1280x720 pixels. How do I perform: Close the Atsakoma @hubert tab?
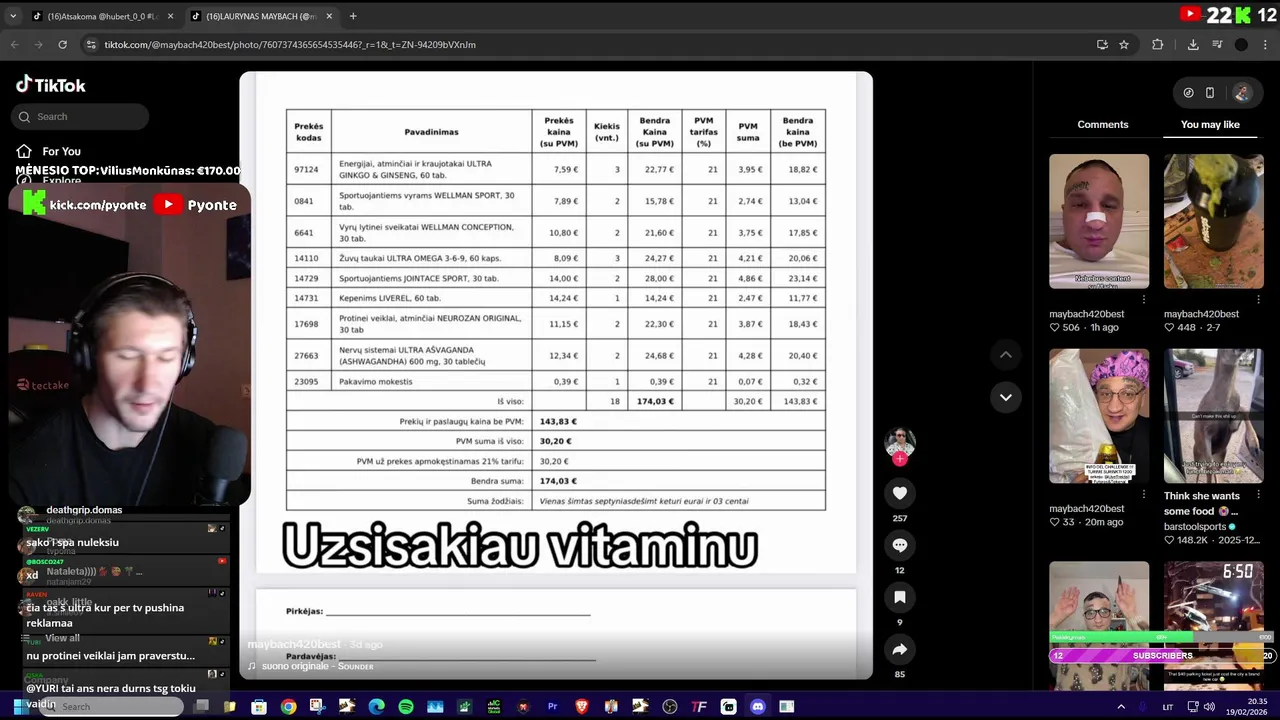click(x=170, y=16)
